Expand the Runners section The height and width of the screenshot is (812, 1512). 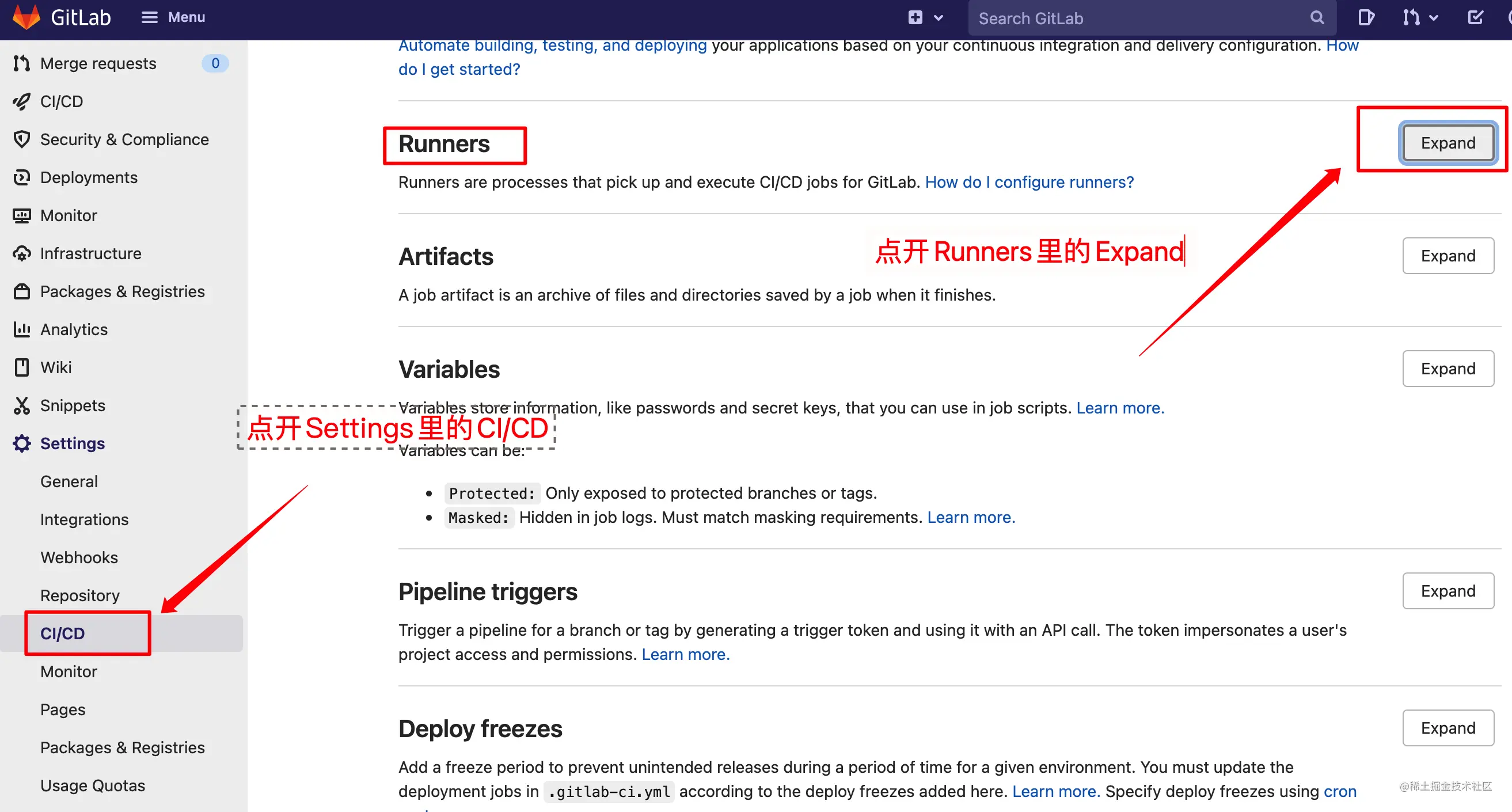pyautogui.click(x=1448, y=143)
